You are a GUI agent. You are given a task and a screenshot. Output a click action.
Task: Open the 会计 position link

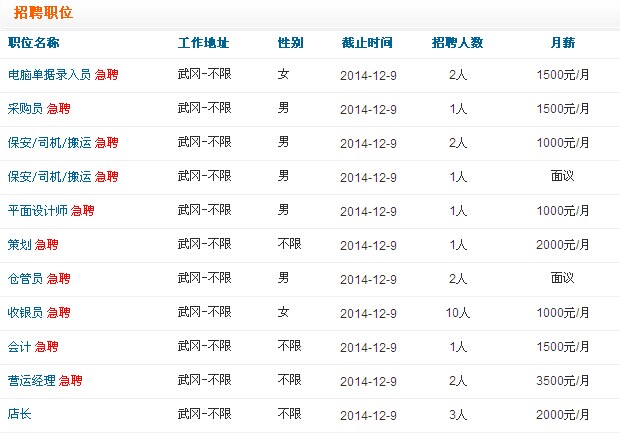(x=19, y=347)
